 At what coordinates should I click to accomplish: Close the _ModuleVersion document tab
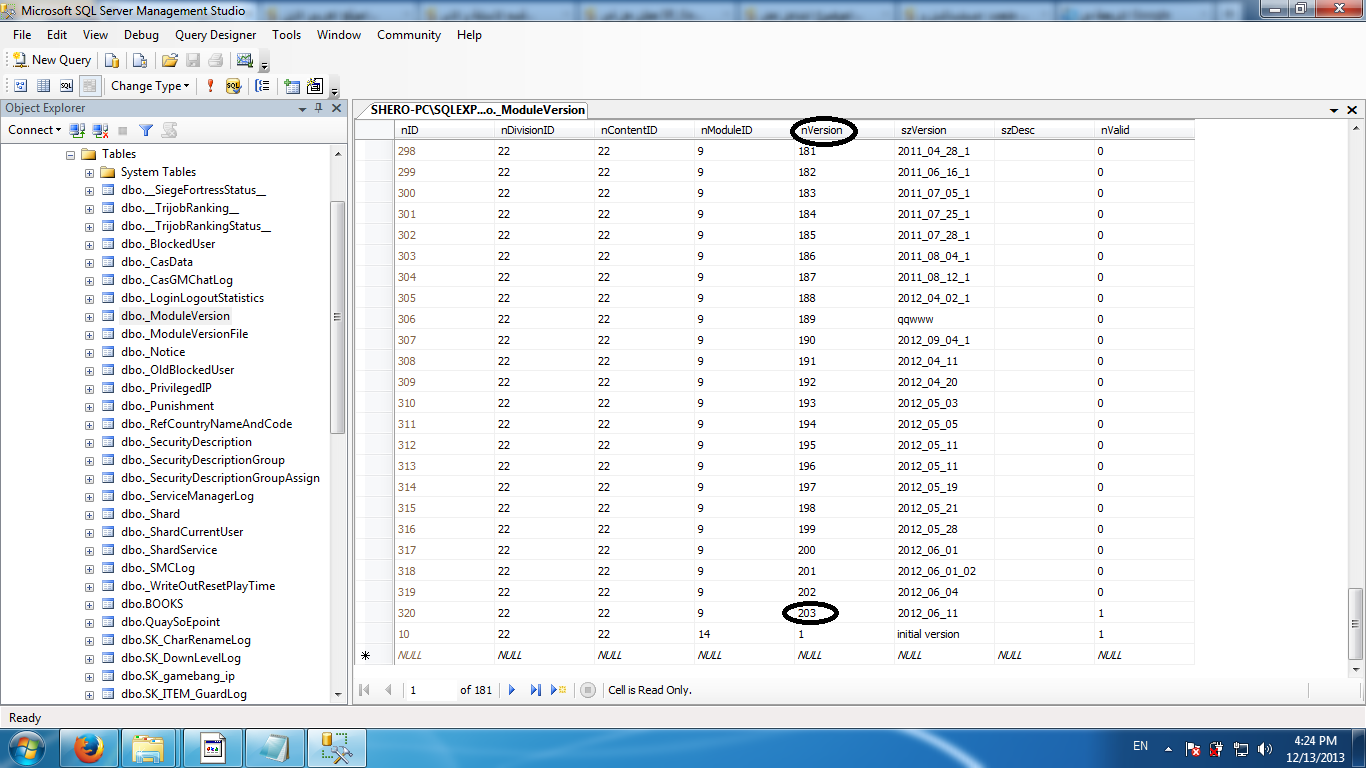1352,110
